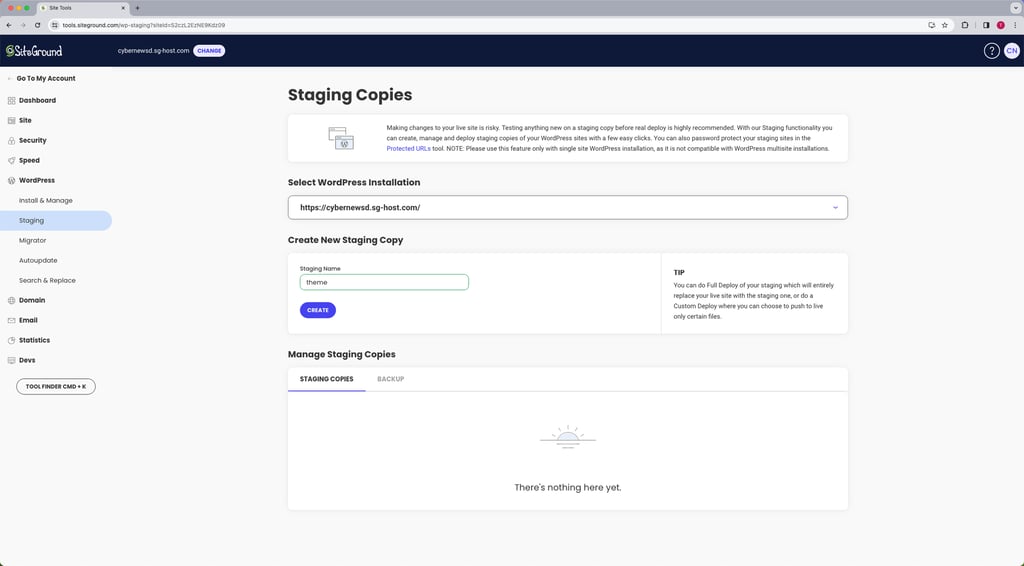Expand the Security sidebar section
Screen dimensions: 1024x566
pyautogui.click(x=33, y=140)
